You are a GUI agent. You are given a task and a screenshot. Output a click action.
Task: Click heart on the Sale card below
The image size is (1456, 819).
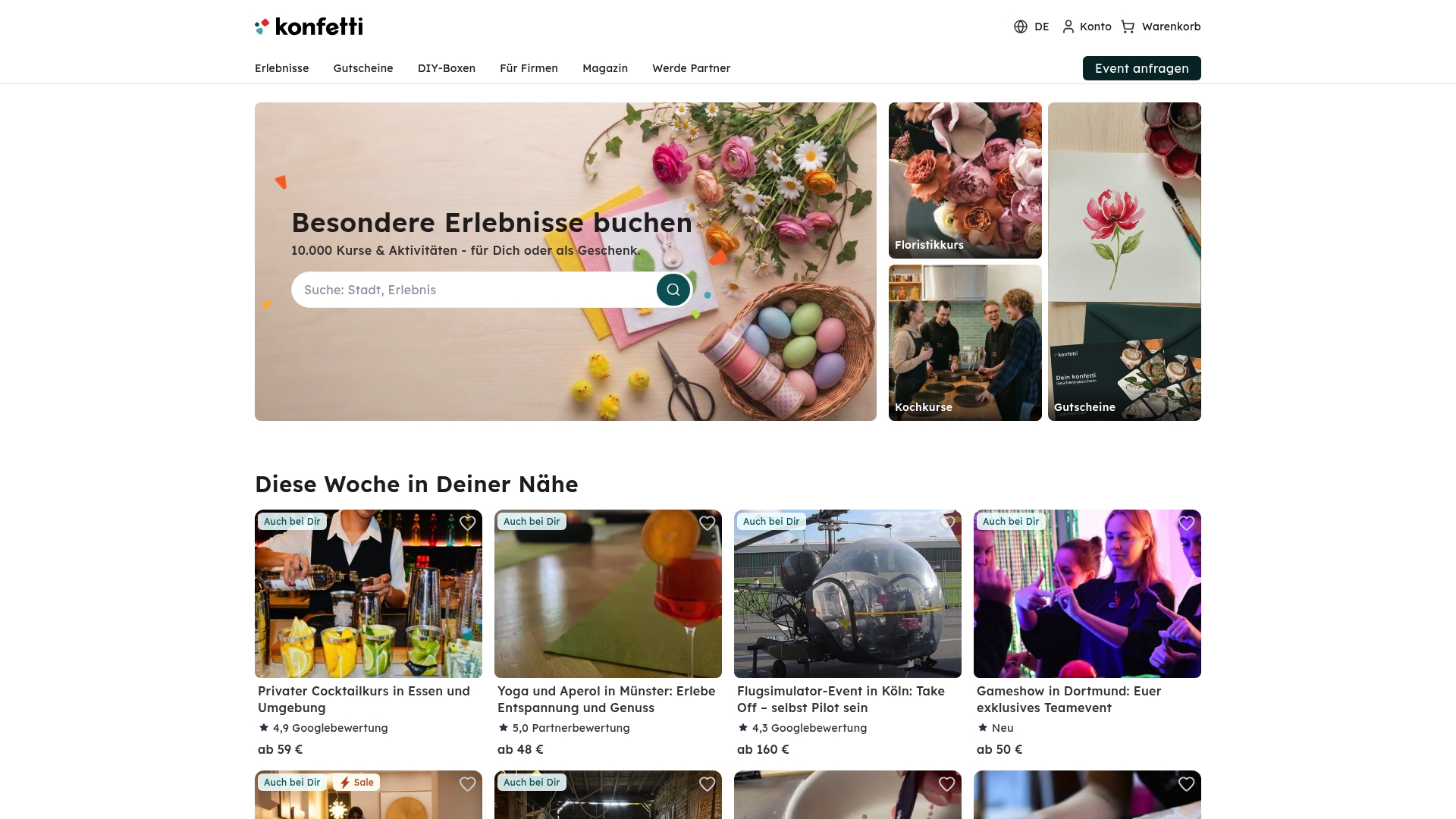(468, 784)
